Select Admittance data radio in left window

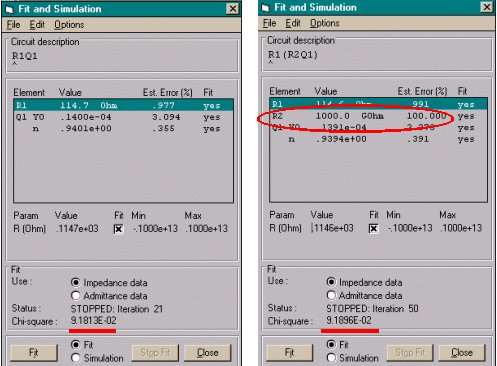coord(76,296)
